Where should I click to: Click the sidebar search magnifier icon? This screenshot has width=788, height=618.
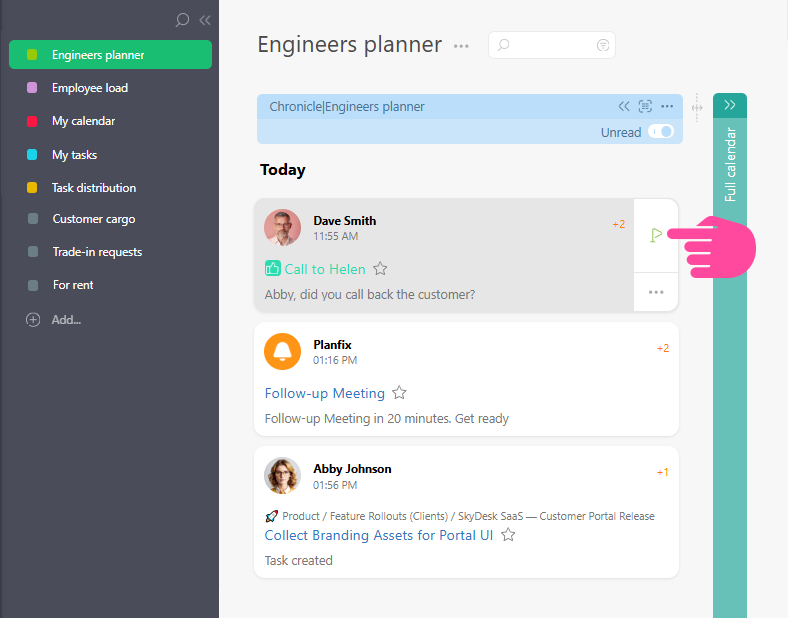point(182,20)
